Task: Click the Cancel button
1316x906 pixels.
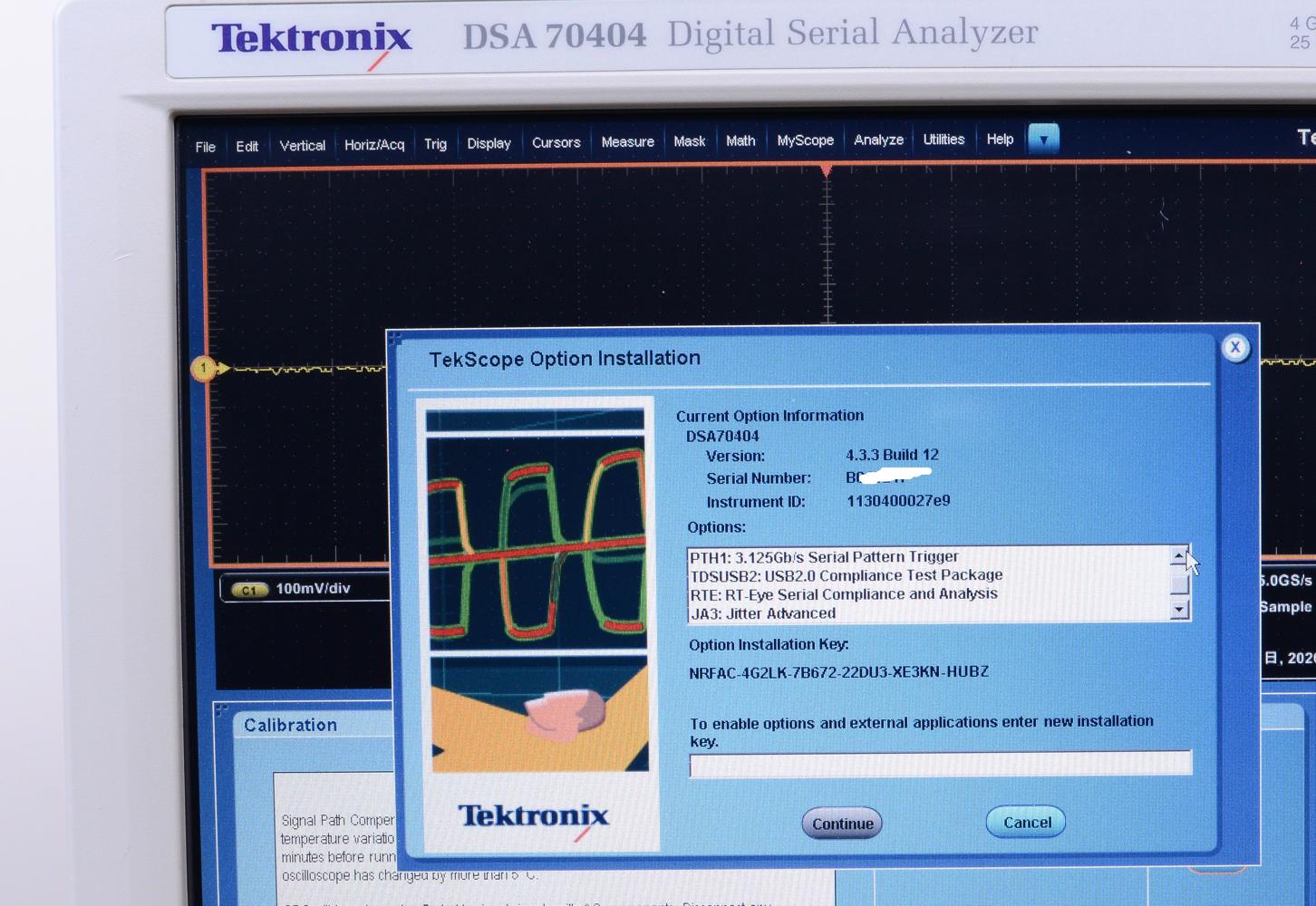Action: click(x=1026, y=822)
